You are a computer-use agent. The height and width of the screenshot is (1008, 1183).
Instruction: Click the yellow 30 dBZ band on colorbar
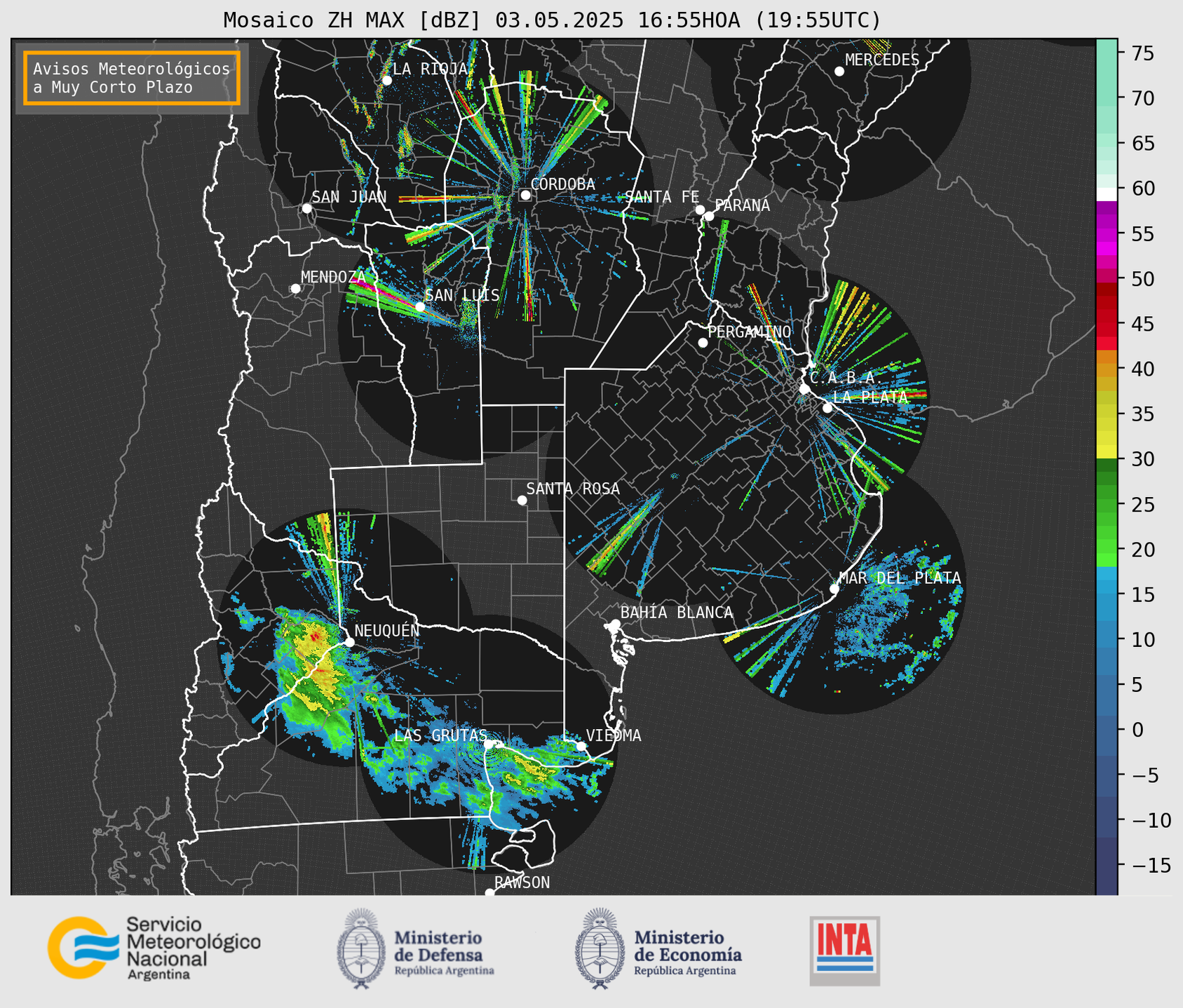tap(1107, 453)
